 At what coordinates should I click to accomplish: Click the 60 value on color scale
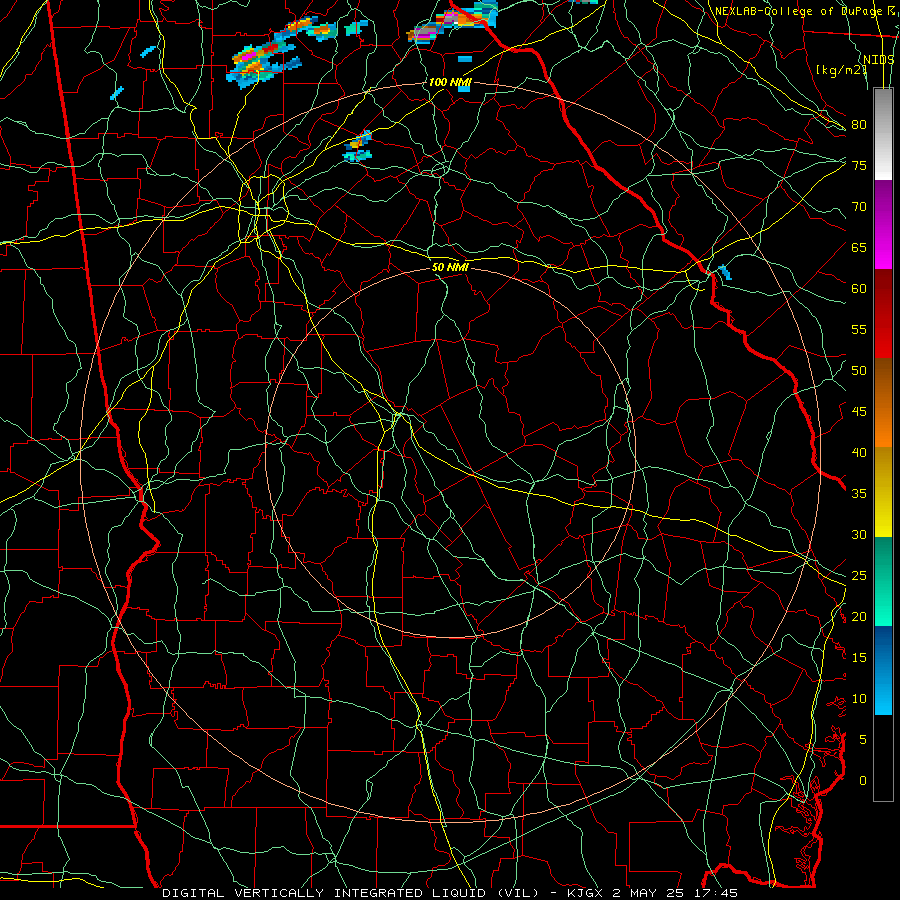pos(859,289)
